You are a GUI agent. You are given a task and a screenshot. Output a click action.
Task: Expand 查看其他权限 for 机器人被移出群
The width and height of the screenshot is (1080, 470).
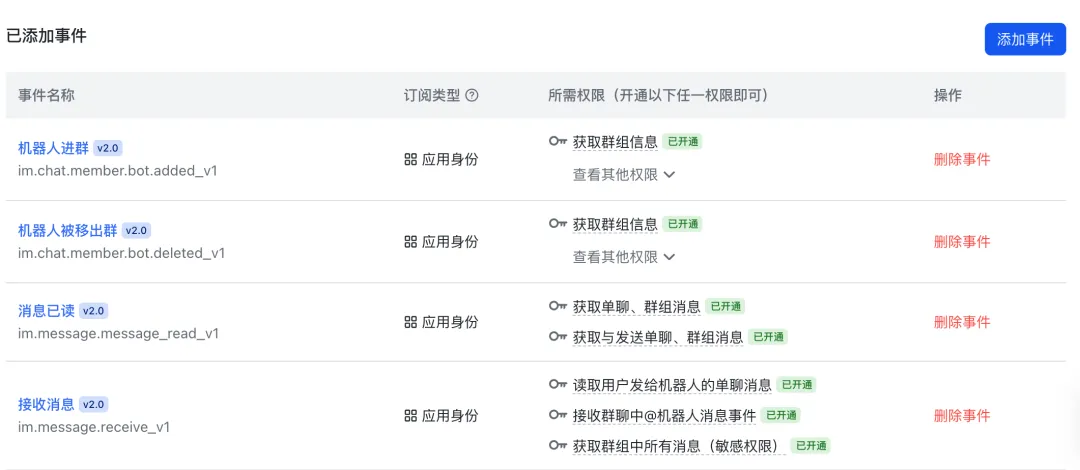[624, 257]
